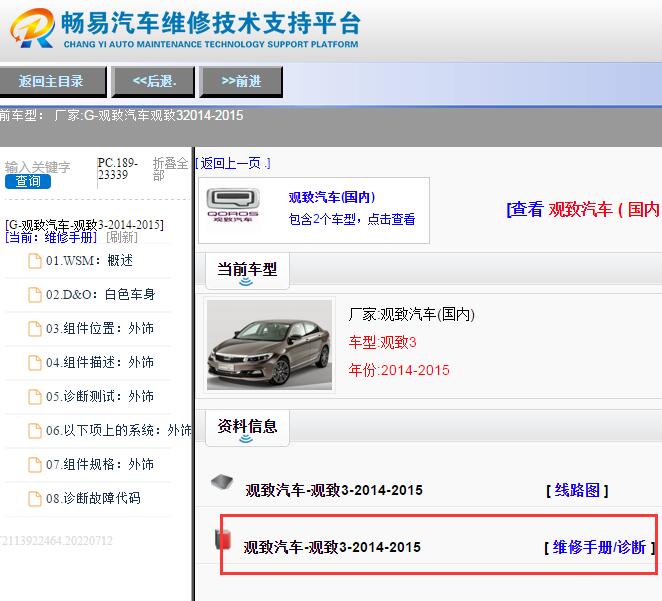Open tree item 08.诊断故障代码
This screenshot has width=662, height=601.
pyautogui.click(x=93, y=498)
